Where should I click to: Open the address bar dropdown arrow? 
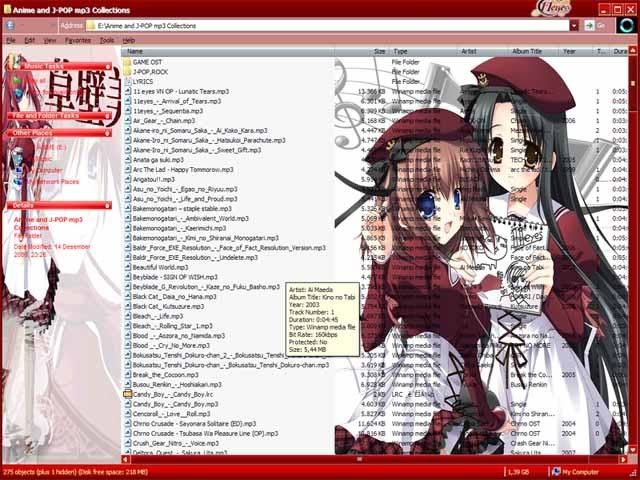pyautogui.click(x=574, y=26)
